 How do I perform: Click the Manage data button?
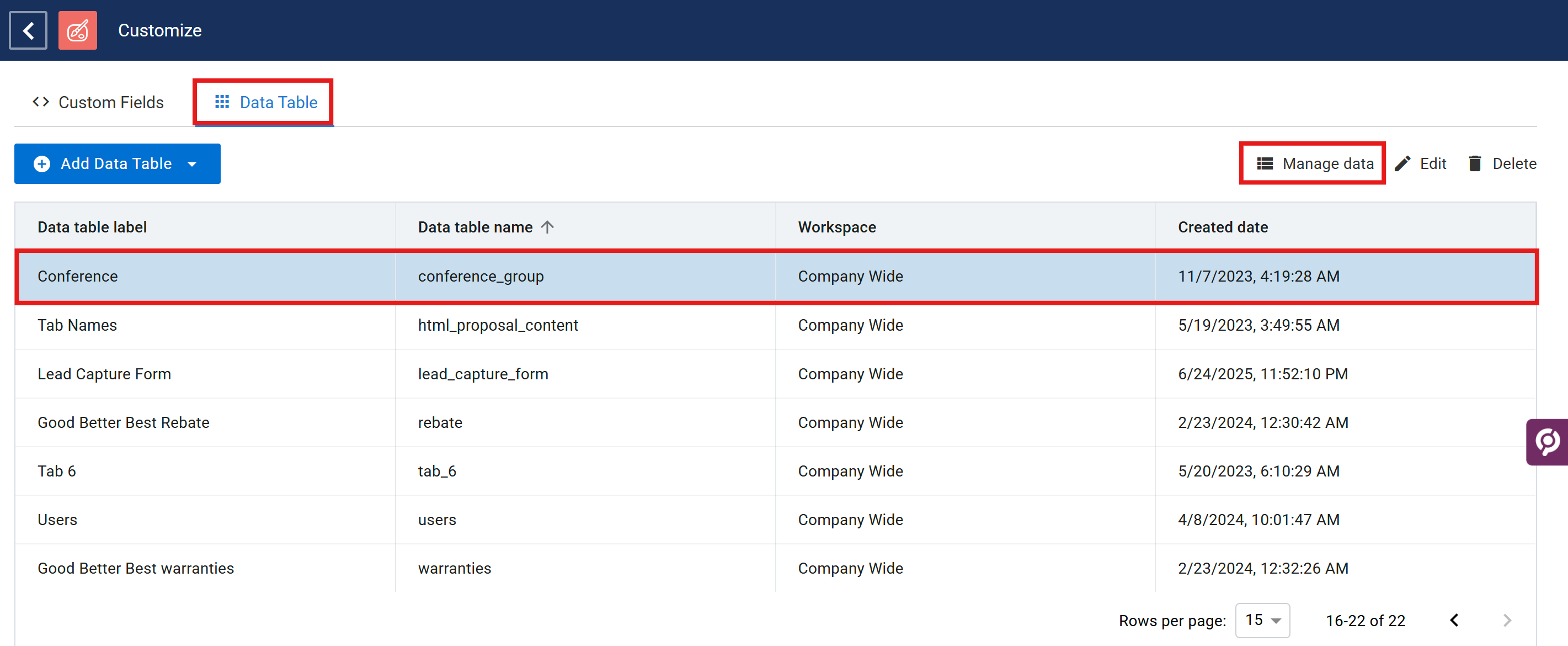point(1315,163)
